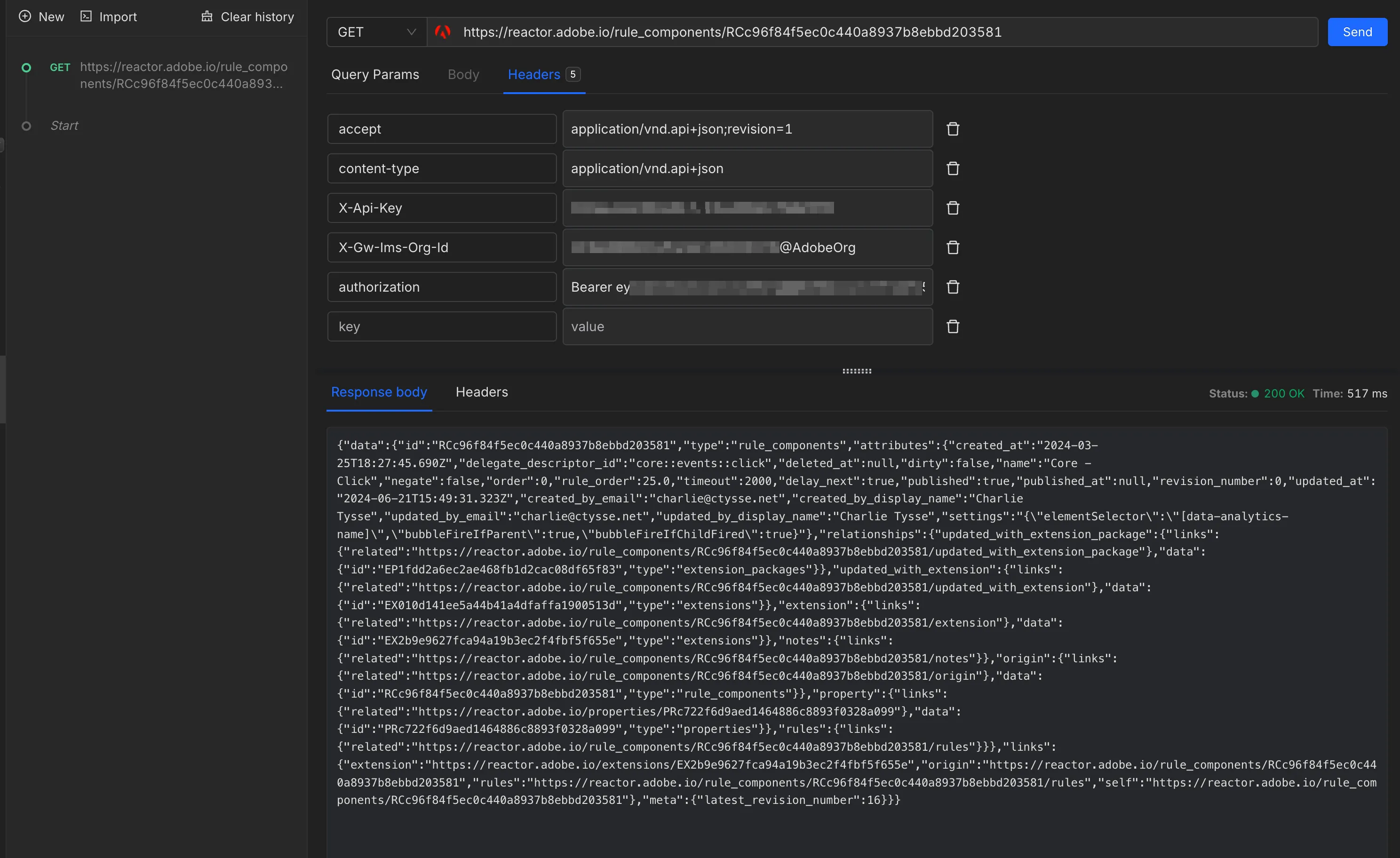Delete the X-Gw-Ims-Org-Id header row
1400x858 pixels.
(x=952, y=247)
